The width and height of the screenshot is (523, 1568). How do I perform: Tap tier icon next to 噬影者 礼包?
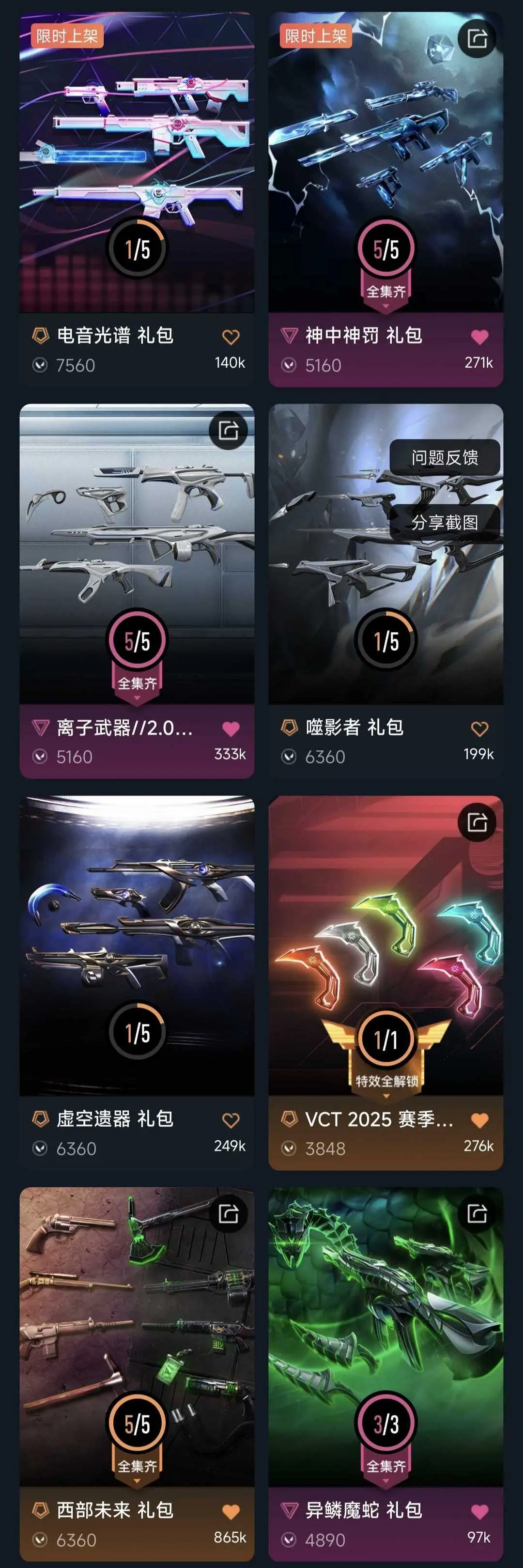click(x=289, y=727)
